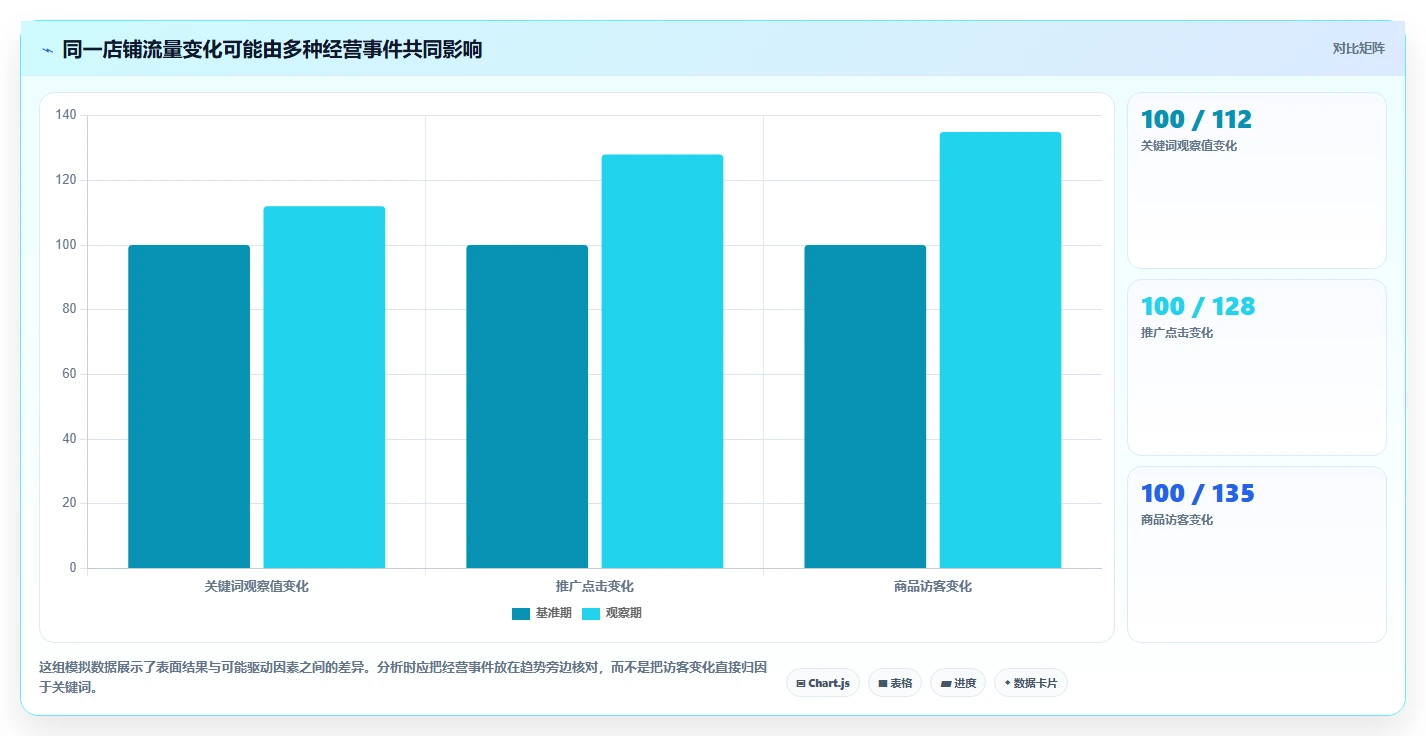
Task: Click the 观察期 legend color box
Action: pyautogui.click(x=591, y=614)
